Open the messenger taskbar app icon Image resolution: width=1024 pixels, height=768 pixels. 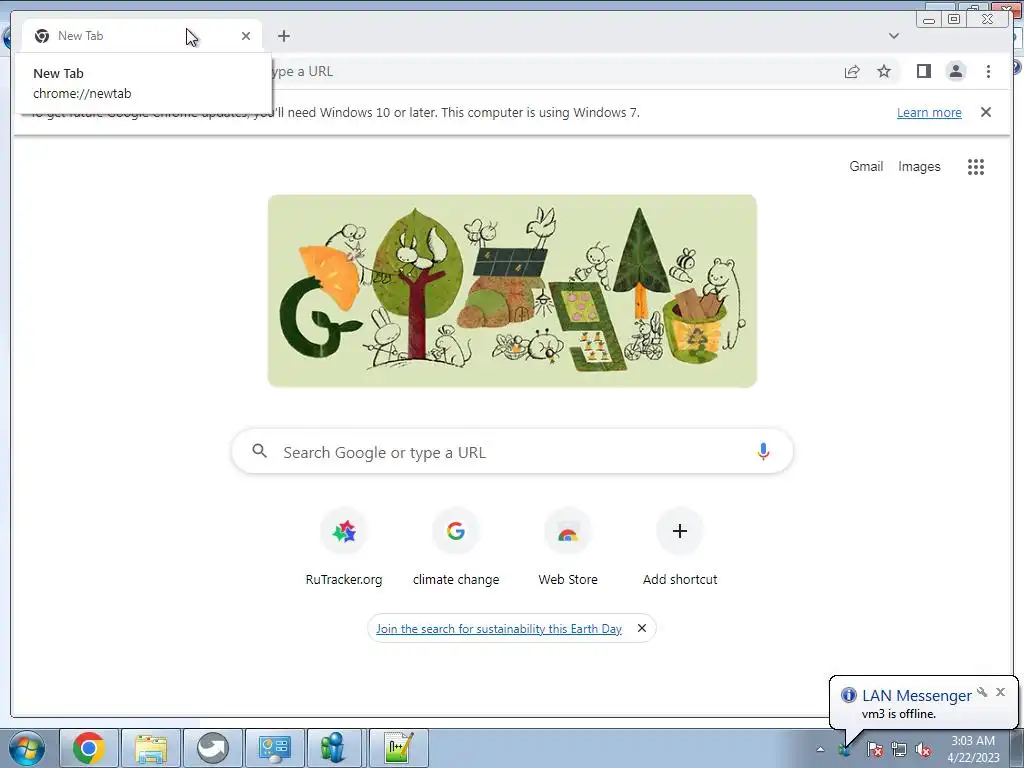pyautogui.click(x=335, y=748)
